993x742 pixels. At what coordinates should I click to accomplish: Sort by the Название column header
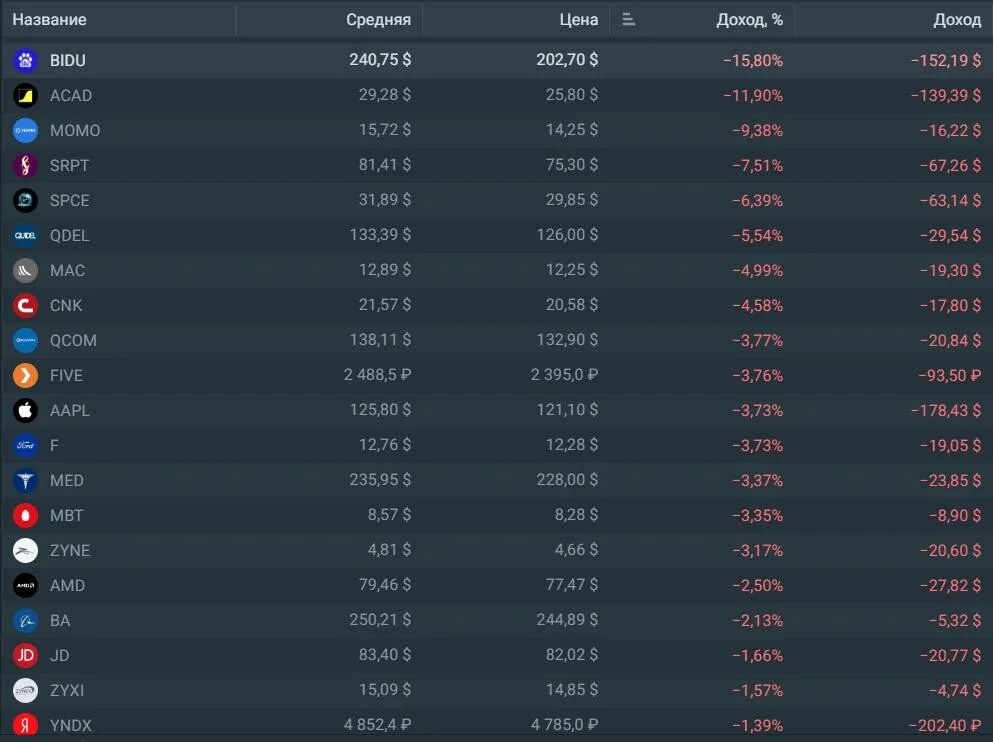coord(49,20)
